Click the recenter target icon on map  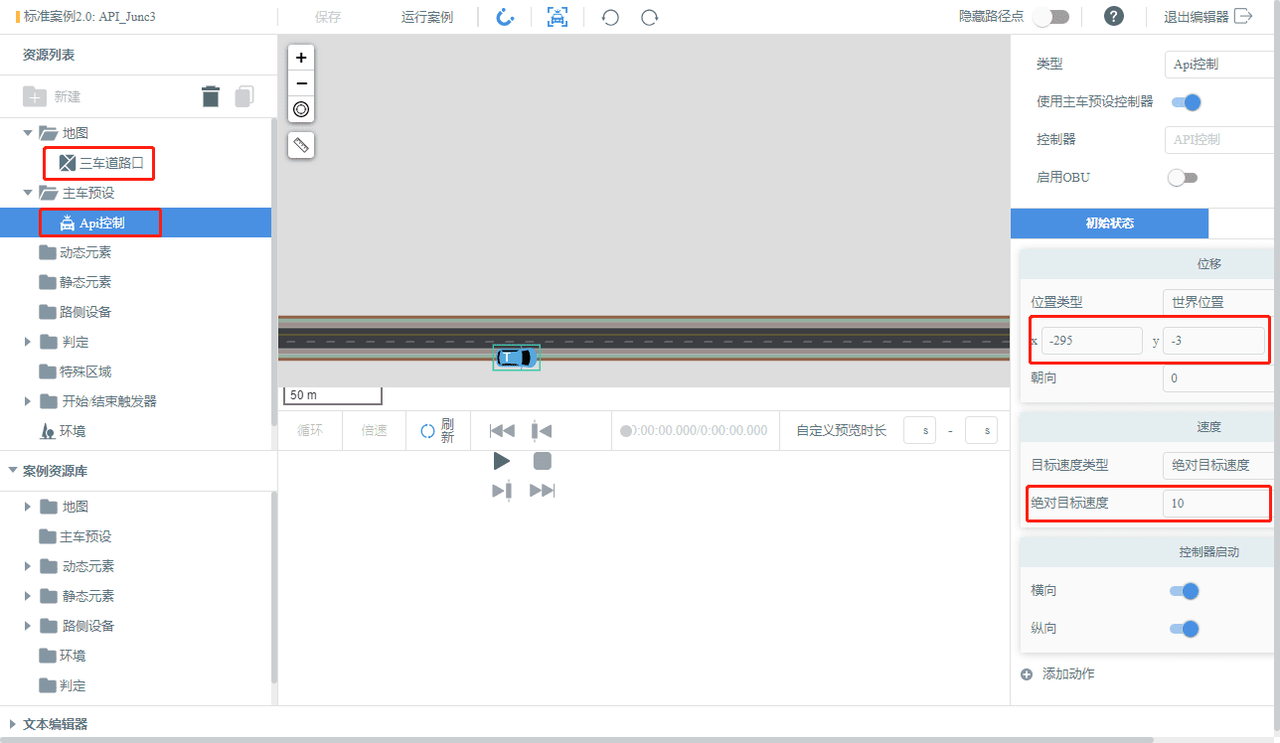[x=301, y=109]
